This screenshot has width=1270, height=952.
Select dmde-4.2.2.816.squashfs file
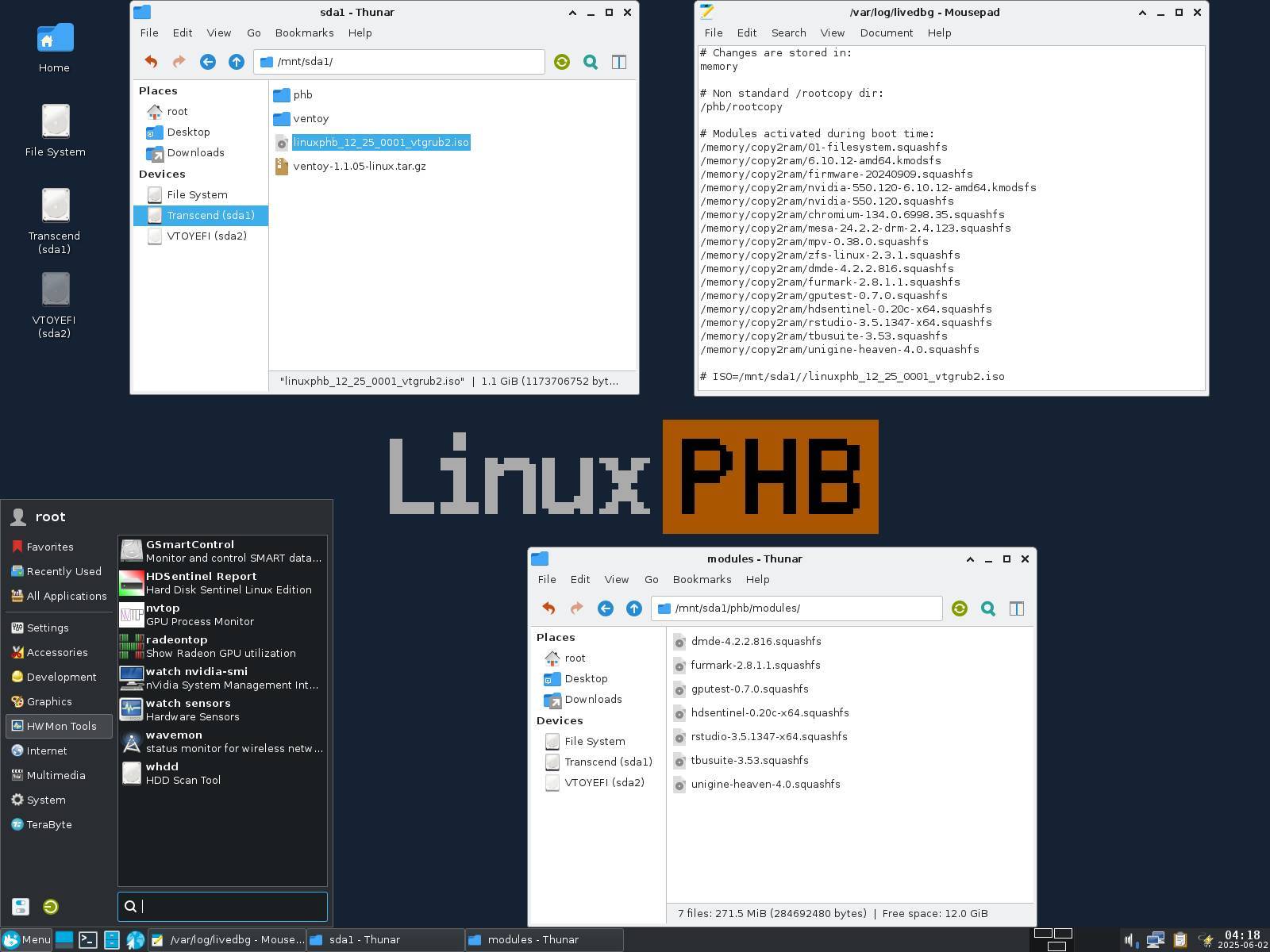tap(748, 641)
